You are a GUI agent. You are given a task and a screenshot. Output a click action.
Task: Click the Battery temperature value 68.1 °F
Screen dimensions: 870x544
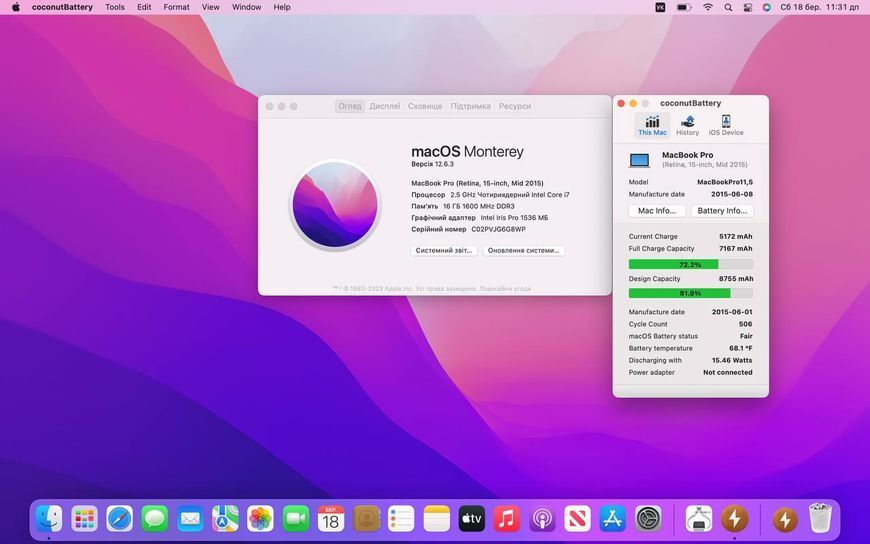741,349
